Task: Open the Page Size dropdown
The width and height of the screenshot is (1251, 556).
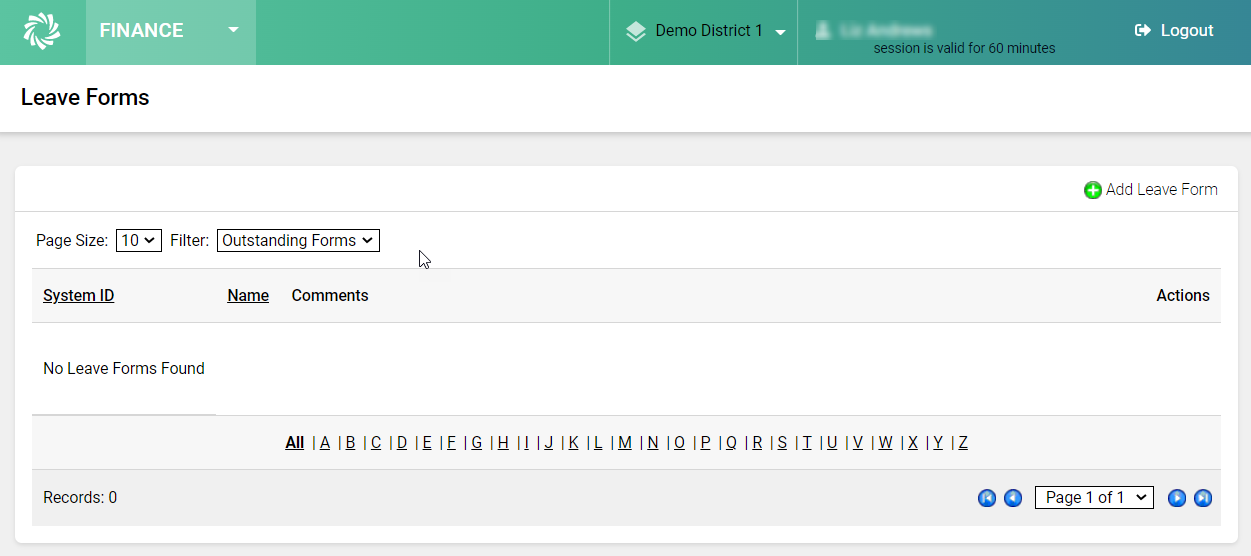Action: (139, 240)
